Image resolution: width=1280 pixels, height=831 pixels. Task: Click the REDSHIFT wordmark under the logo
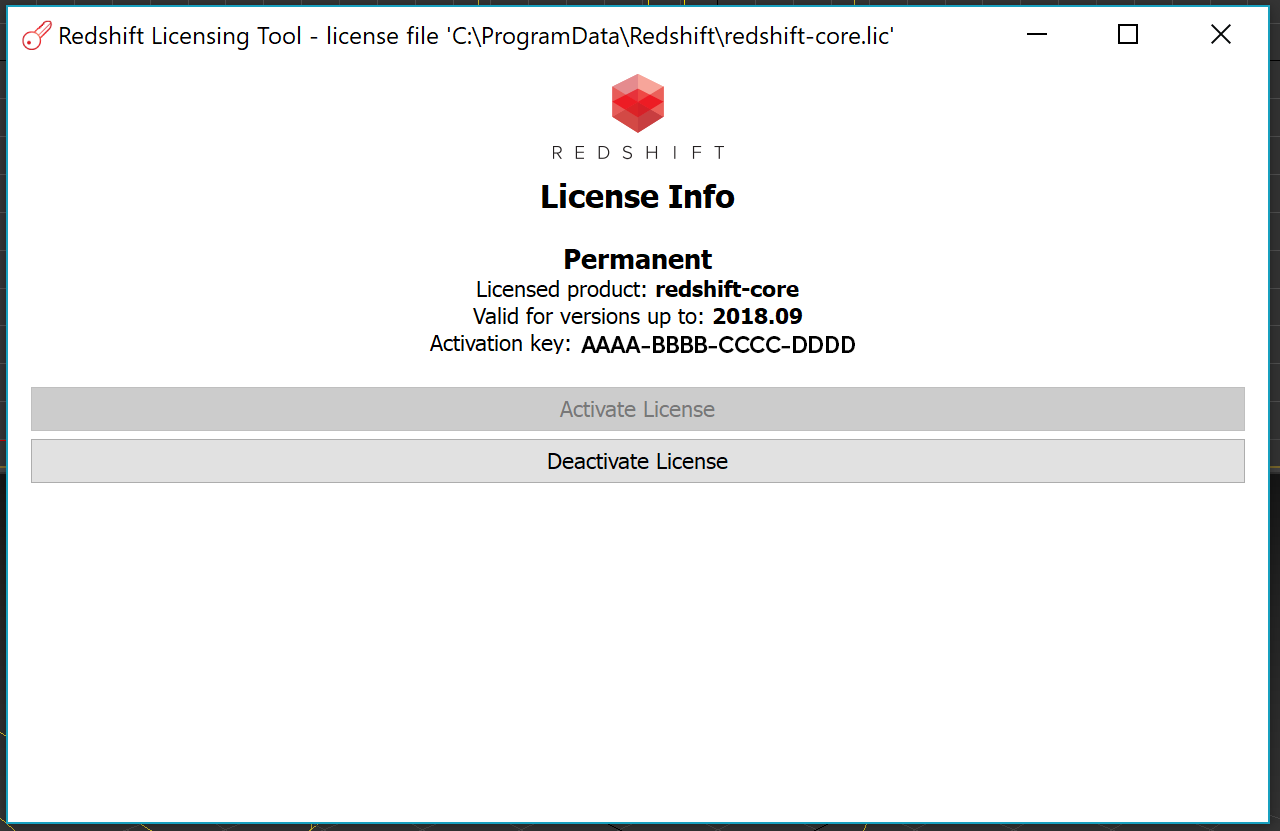[x=638, y=153]
